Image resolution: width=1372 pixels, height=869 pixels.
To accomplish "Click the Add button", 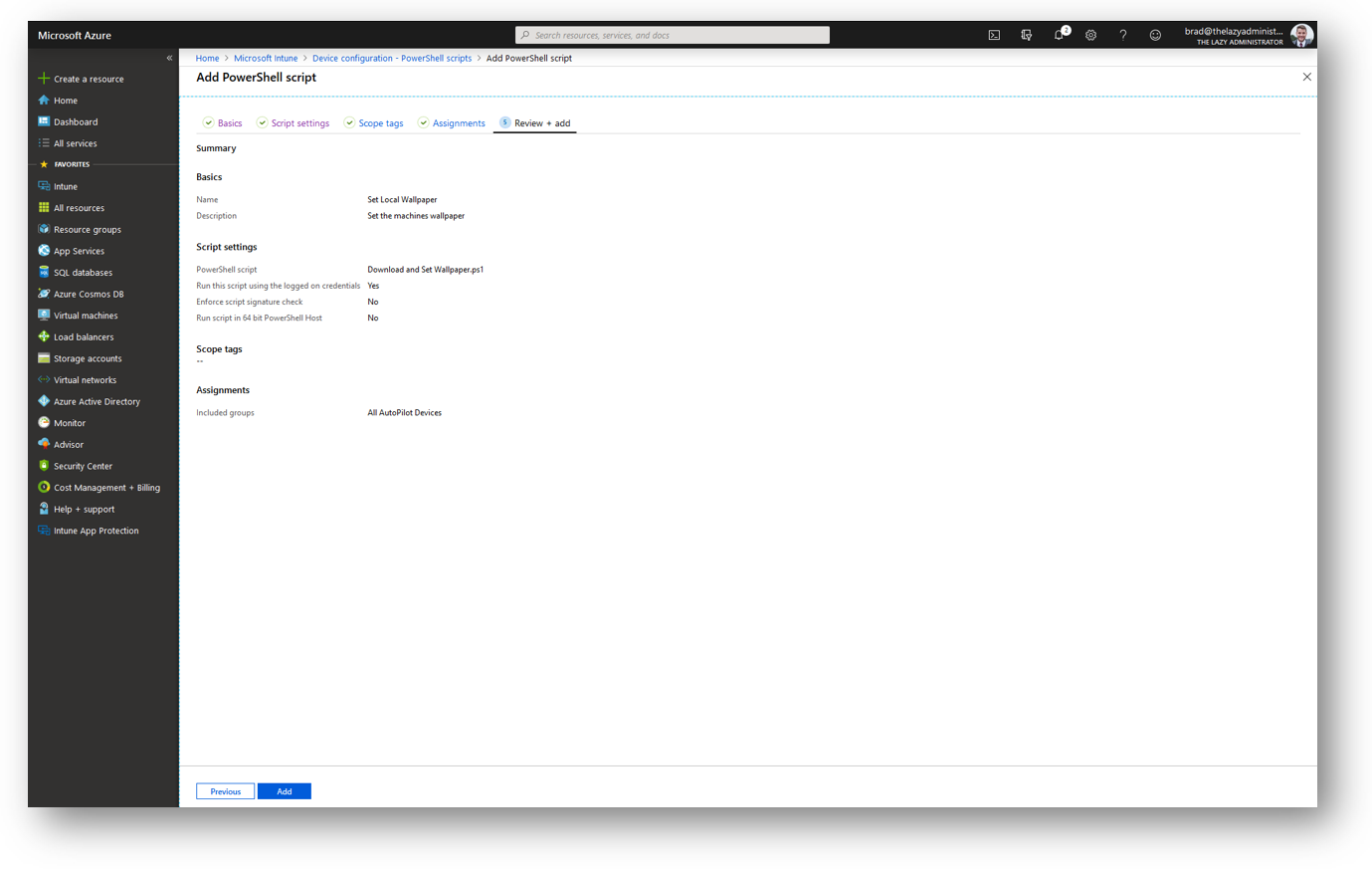I will 285,791.
